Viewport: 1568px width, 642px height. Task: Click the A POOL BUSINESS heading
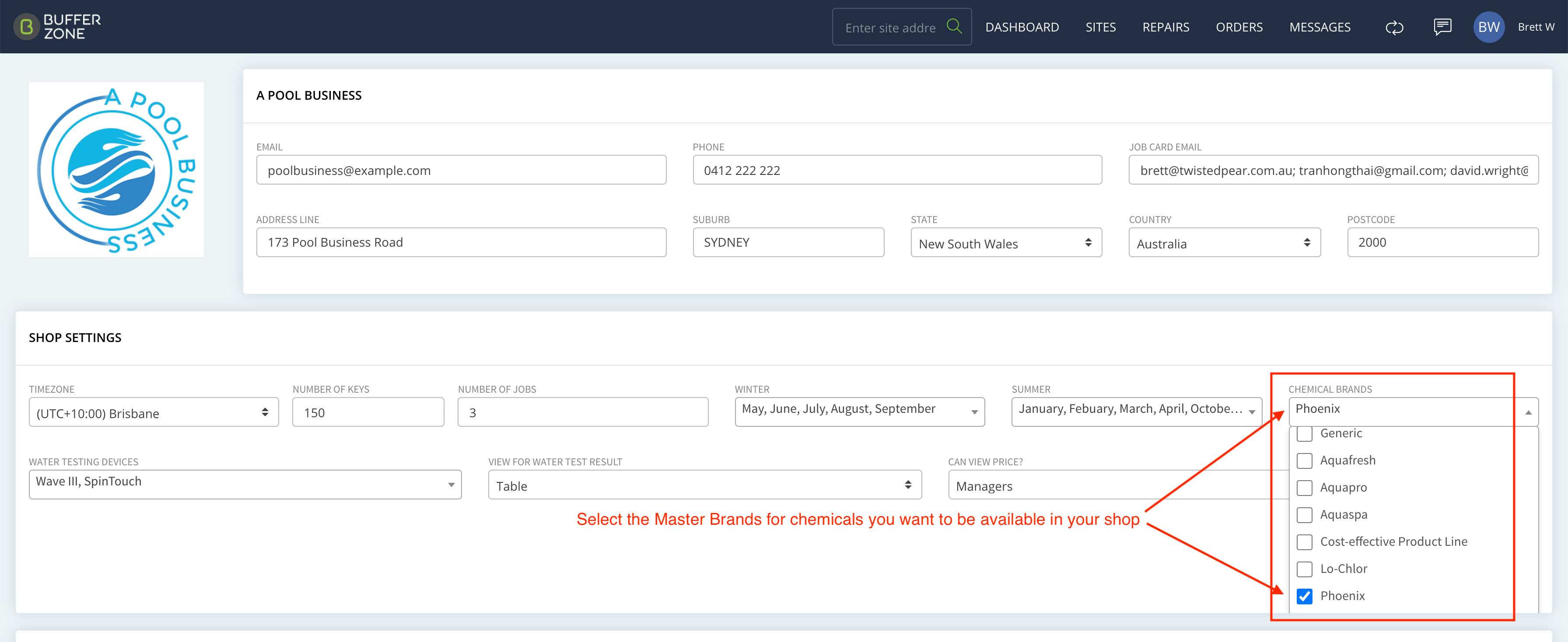tap(308, 95)
